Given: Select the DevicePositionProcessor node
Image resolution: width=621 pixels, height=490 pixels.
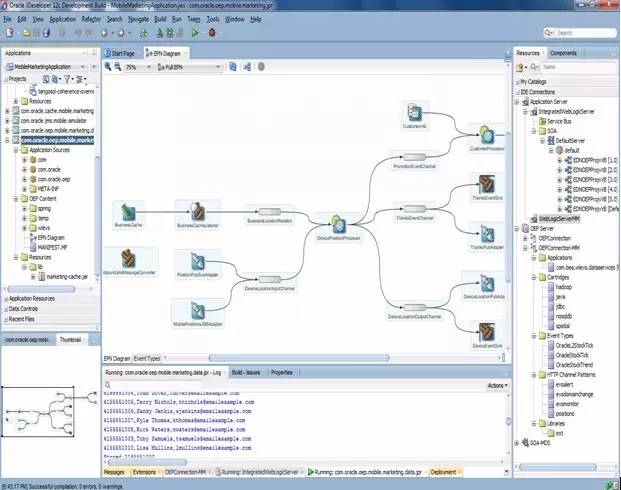Looking at the screenshot, I should (x=339, y=228).
